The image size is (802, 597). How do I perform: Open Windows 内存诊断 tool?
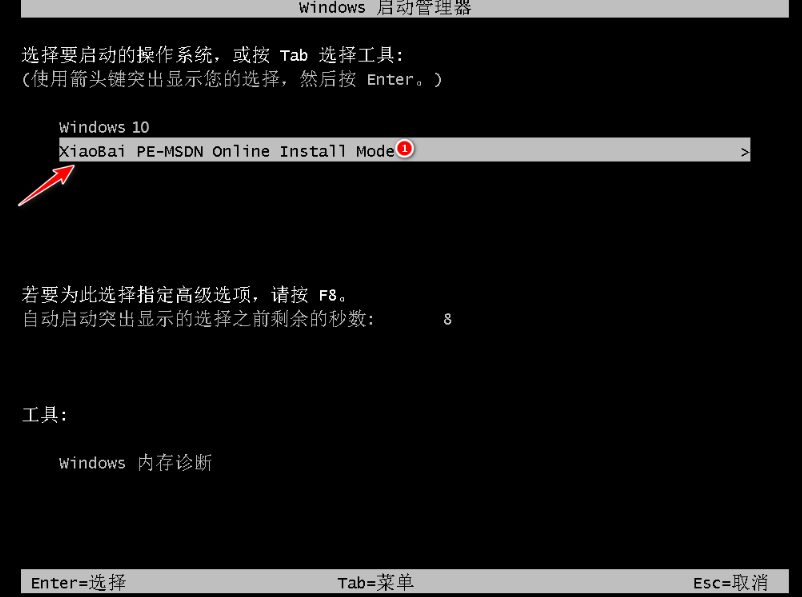pos(136,462)
